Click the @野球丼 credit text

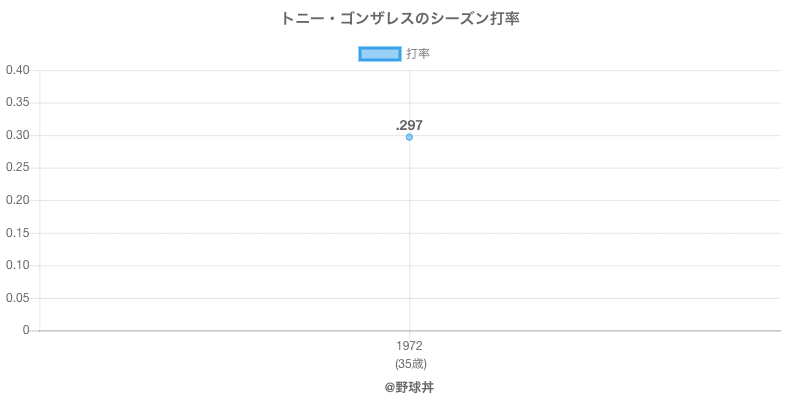click(409, 388)
